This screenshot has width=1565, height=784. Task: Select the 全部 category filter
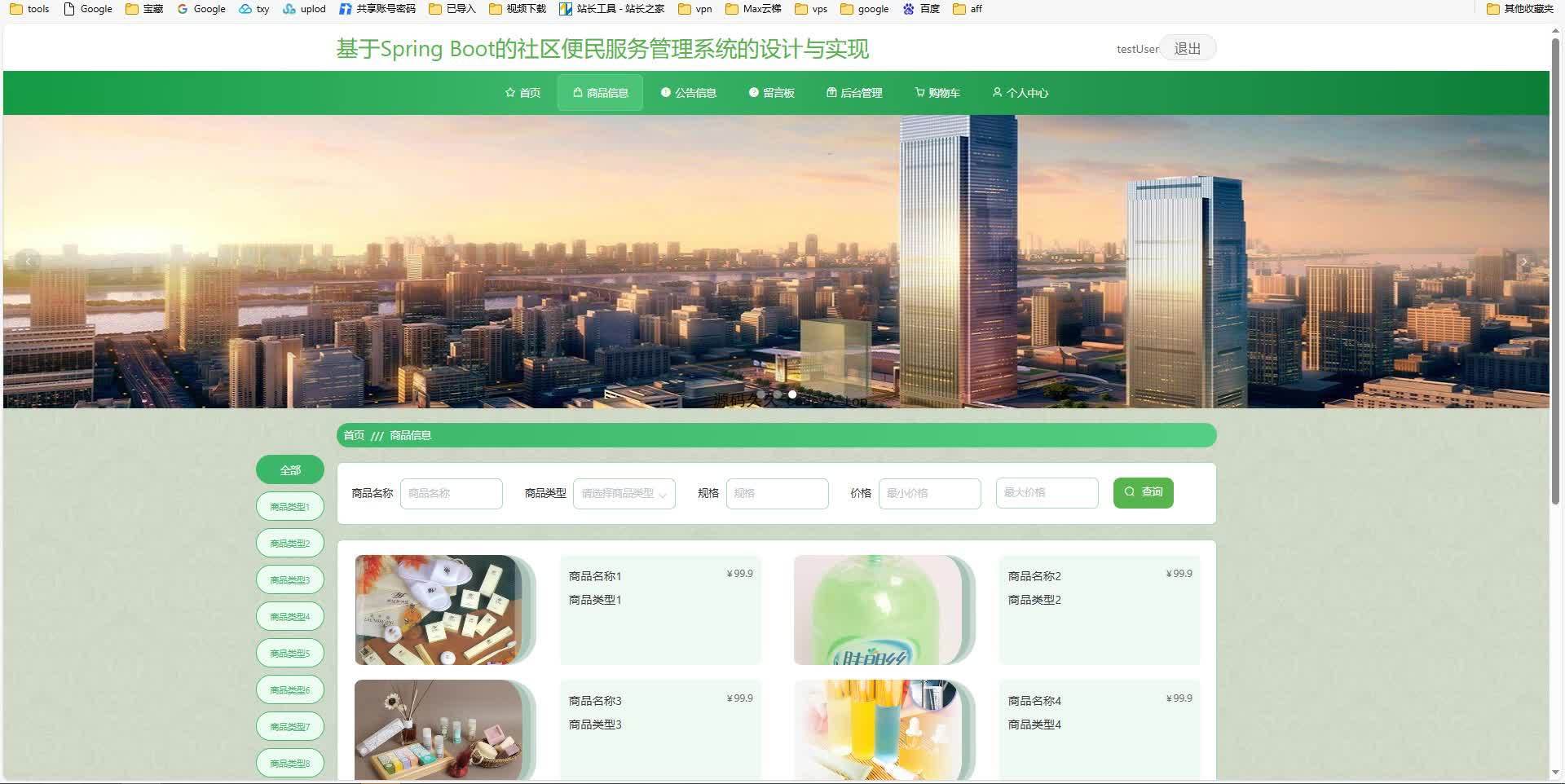point(290,470)
